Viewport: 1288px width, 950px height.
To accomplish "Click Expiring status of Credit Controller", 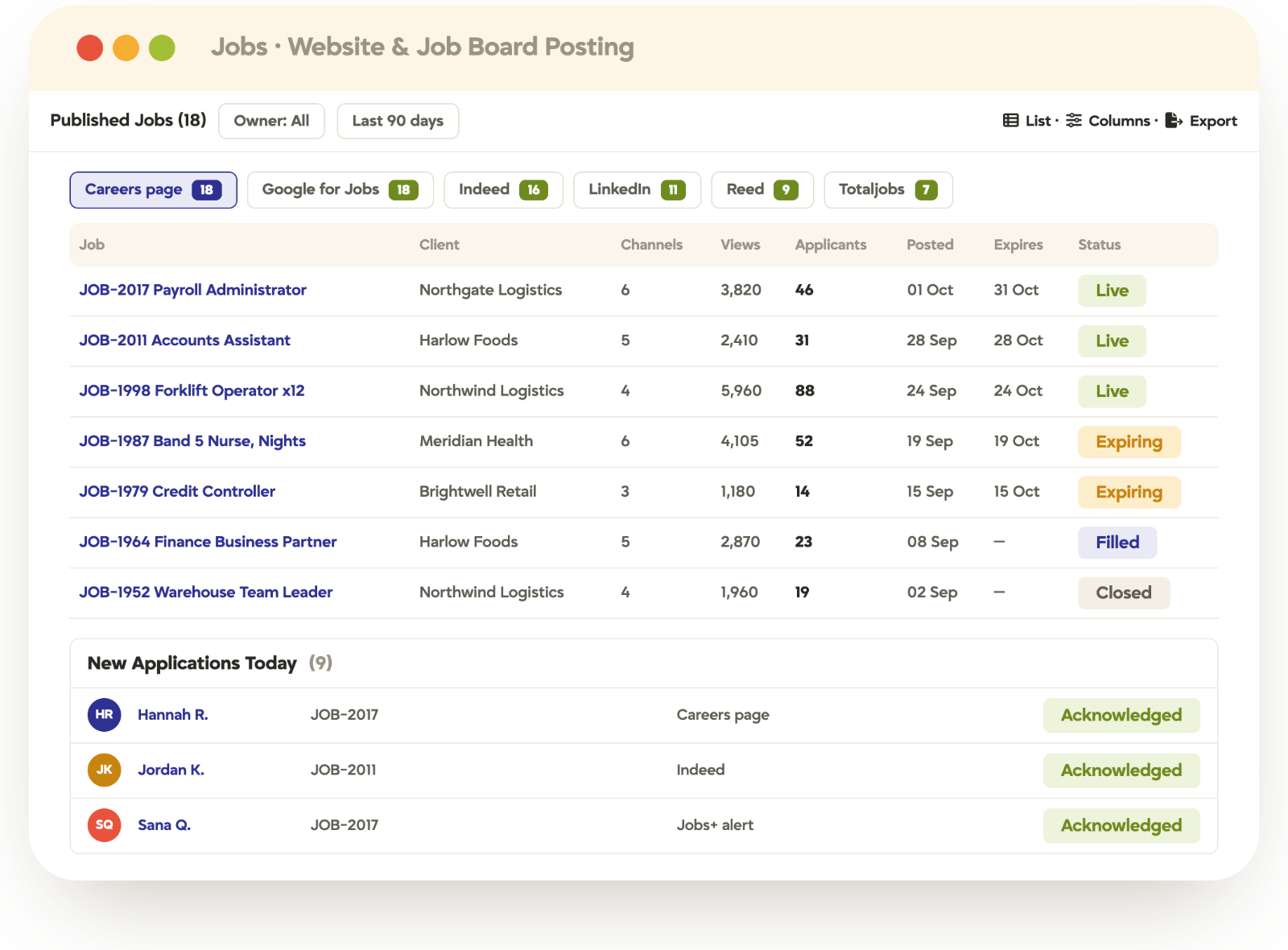I will [1129, 492].
